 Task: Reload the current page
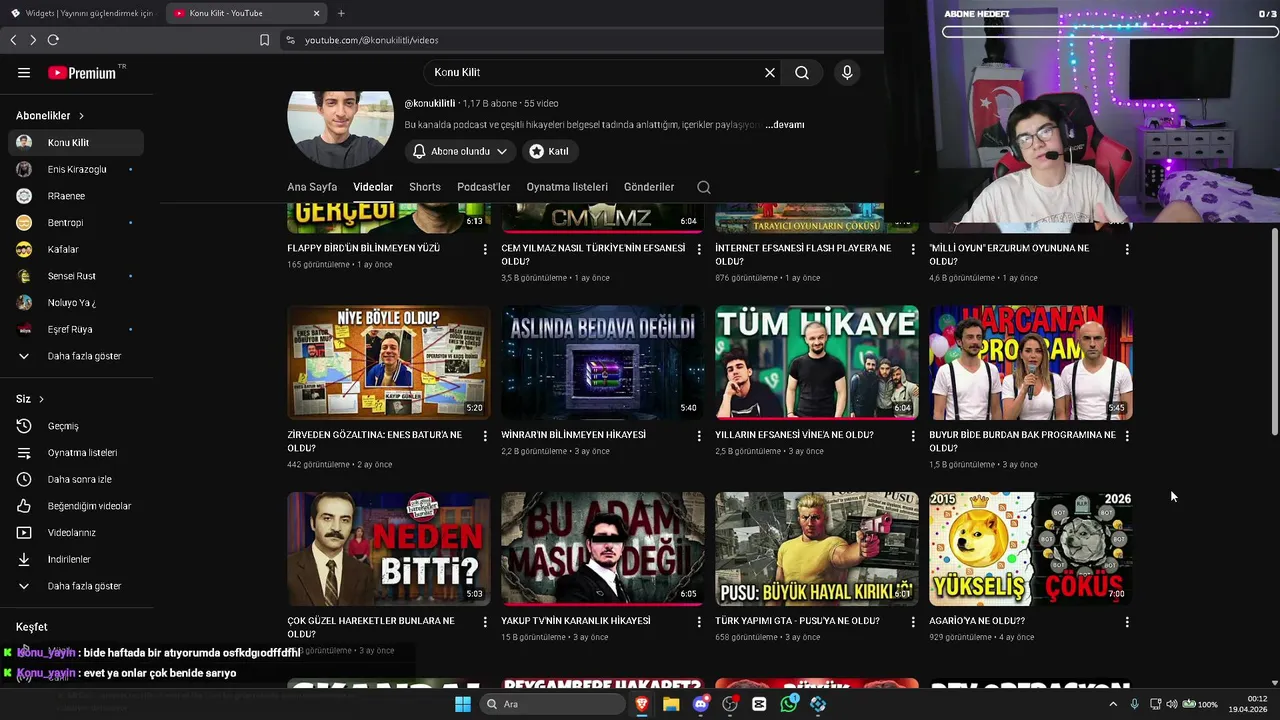[53, 40]
